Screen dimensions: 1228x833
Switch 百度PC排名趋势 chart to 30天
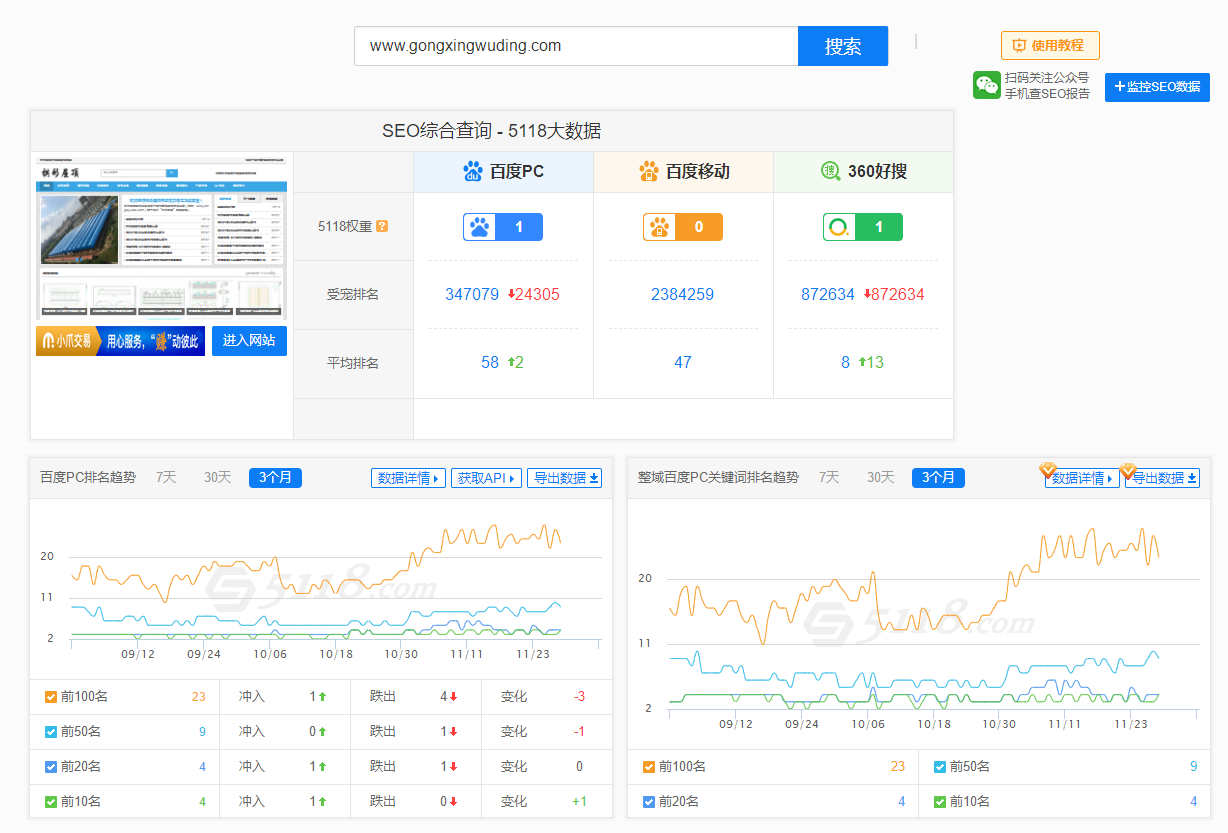pos(218,478)
